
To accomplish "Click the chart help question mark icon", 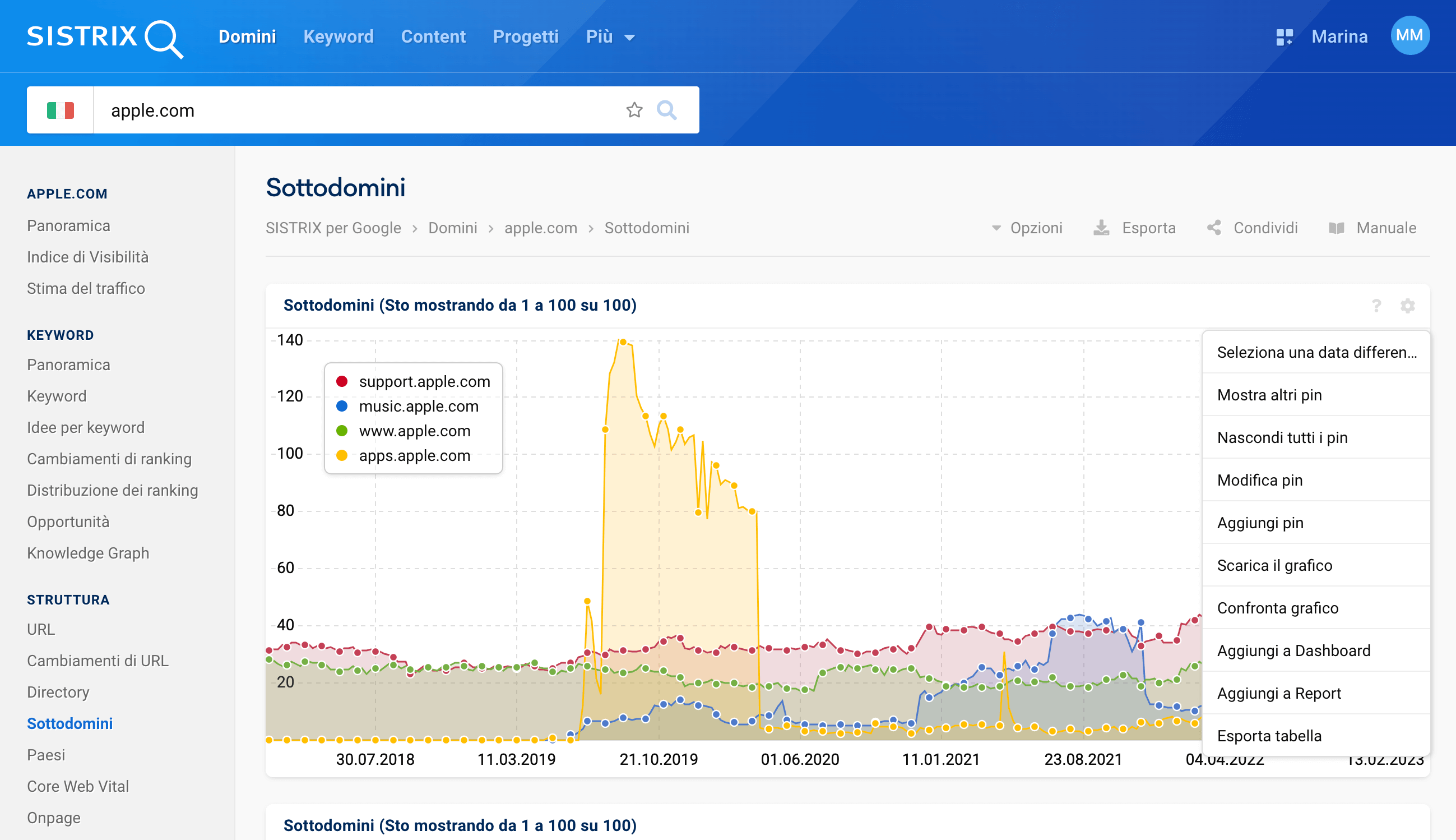I will coord(1376,305).
